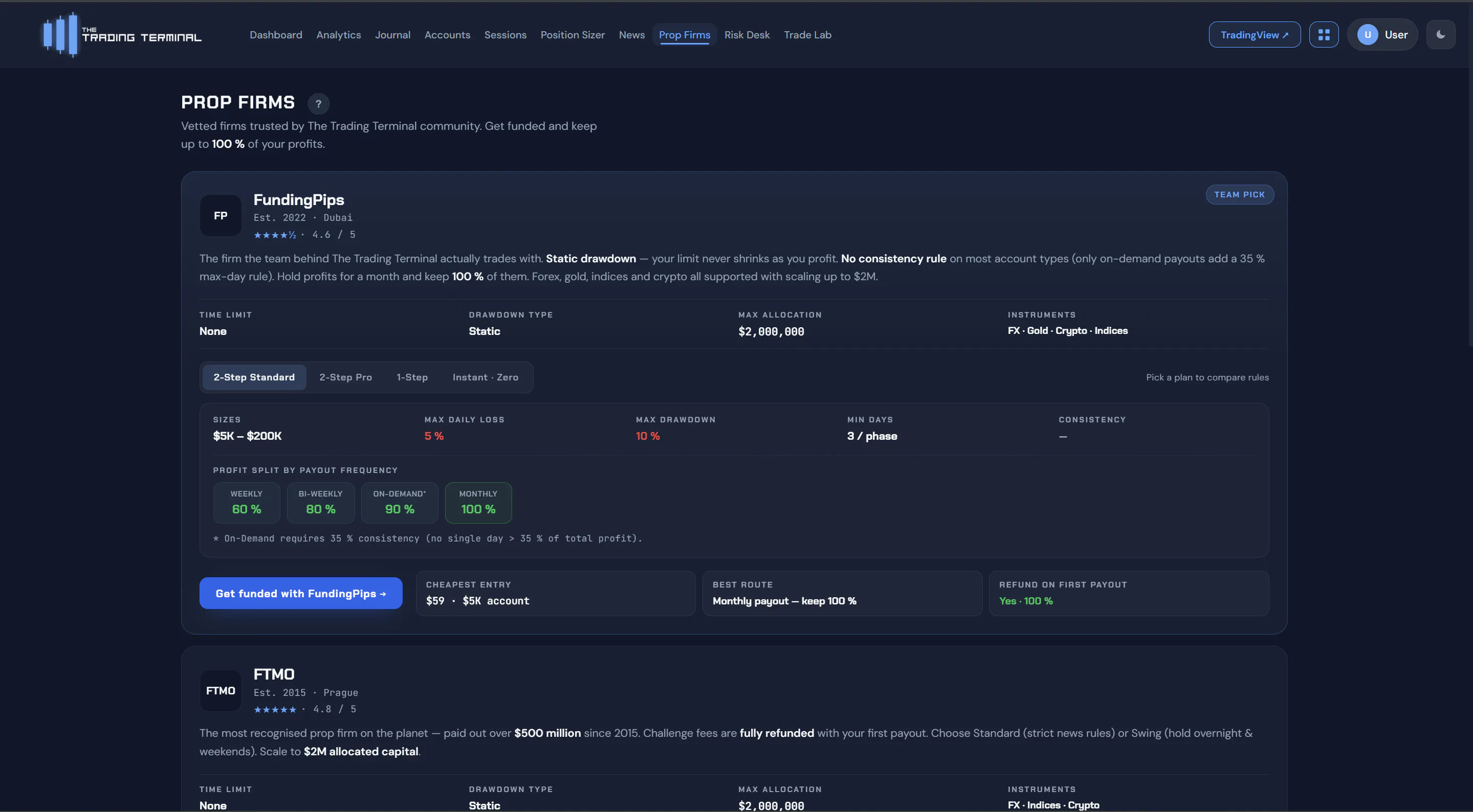Viewport: 1473px width, 812px height.
Task: Click the FundingPips firm name
Action: click(x=299, y=199)
